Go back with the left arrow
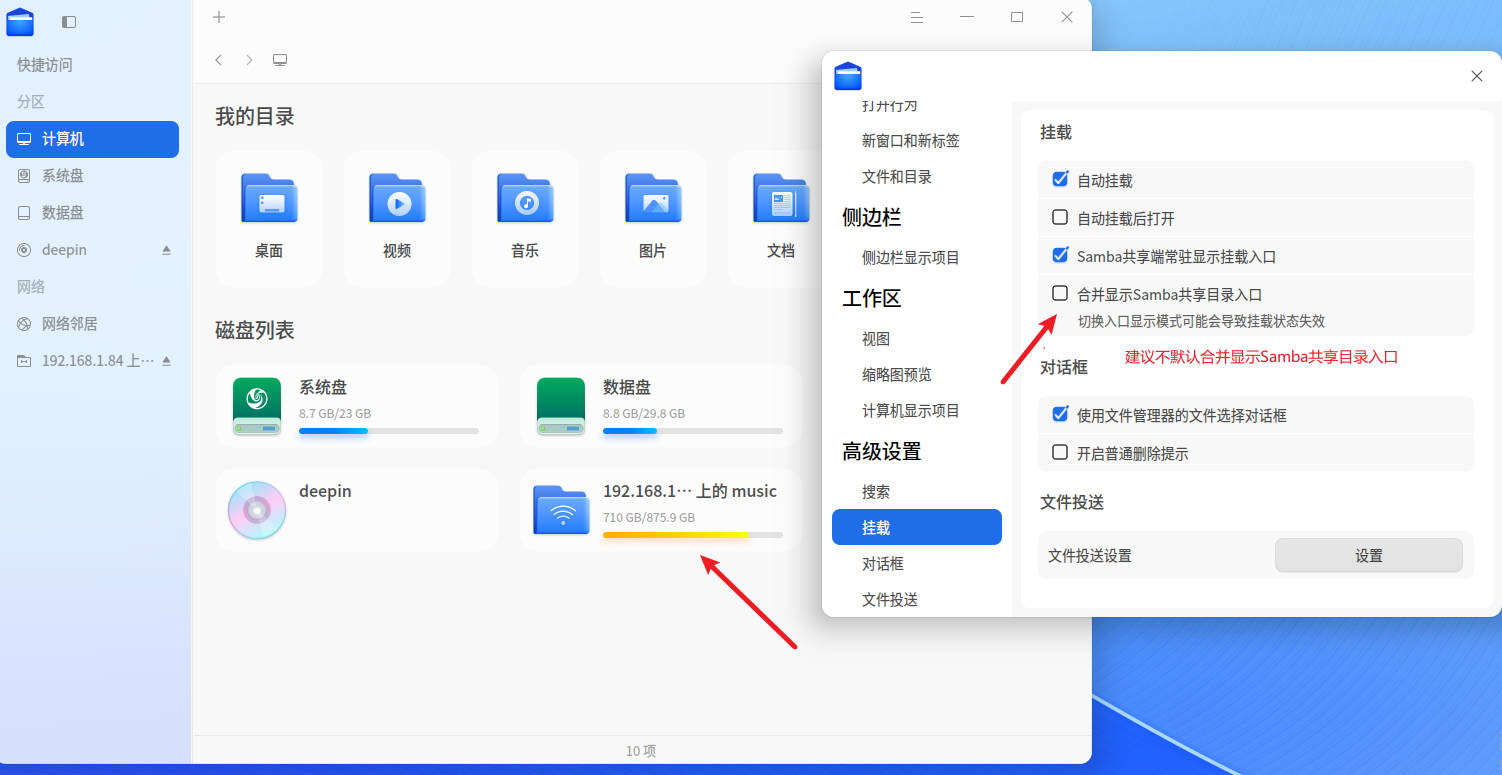Screen dimensions: 1502x775 tap(219, 60)
